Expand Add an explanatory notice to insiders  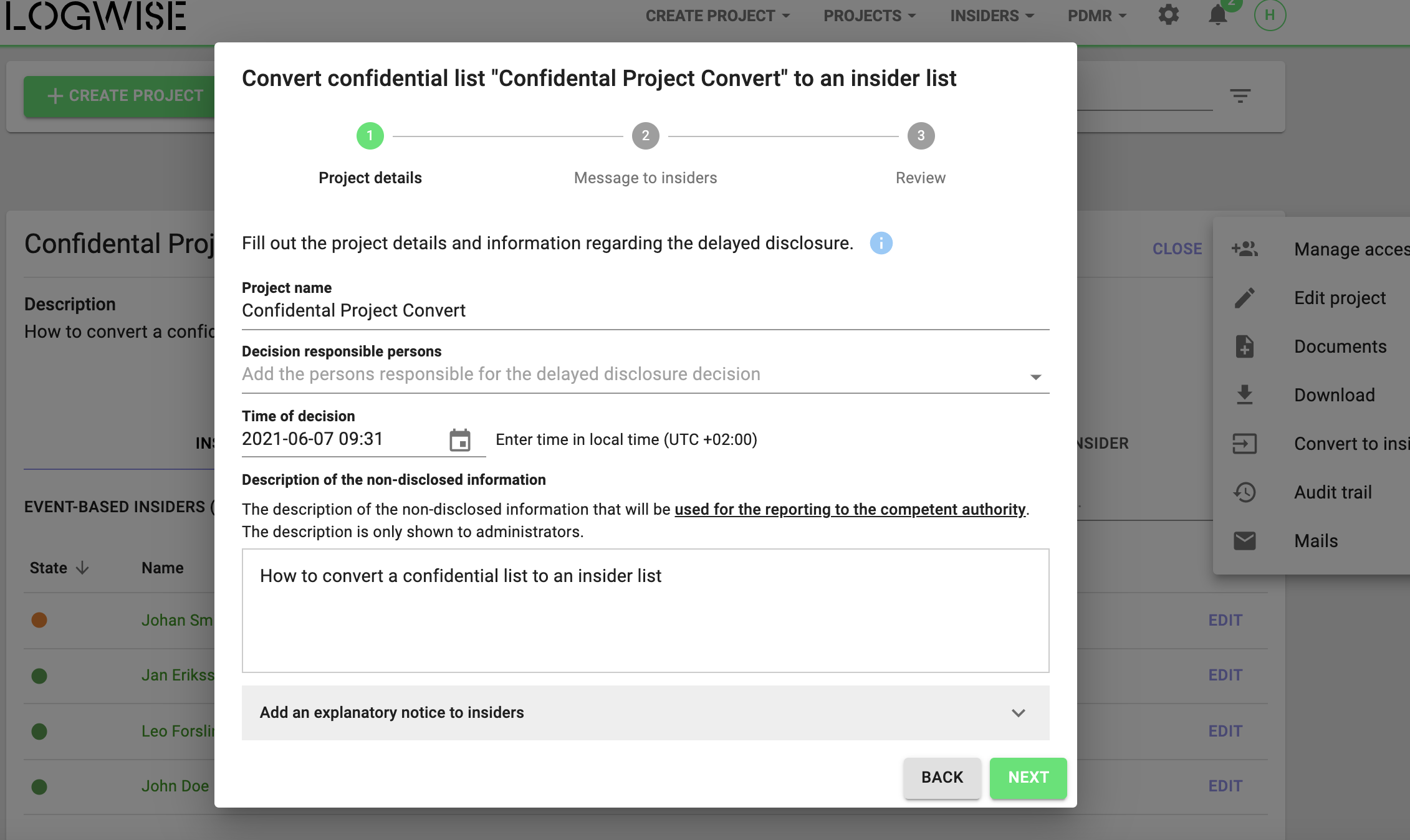(646, 713)
